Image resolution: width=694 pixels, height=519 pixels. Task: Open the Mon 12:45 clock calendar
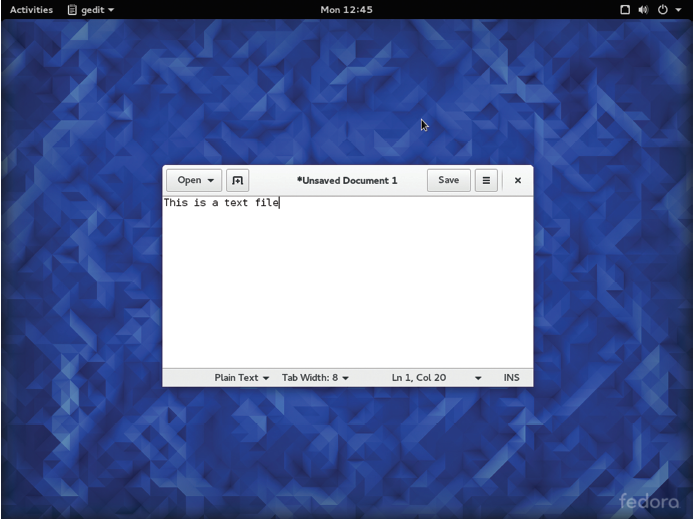pyautogui.click(x=347, y=10)
